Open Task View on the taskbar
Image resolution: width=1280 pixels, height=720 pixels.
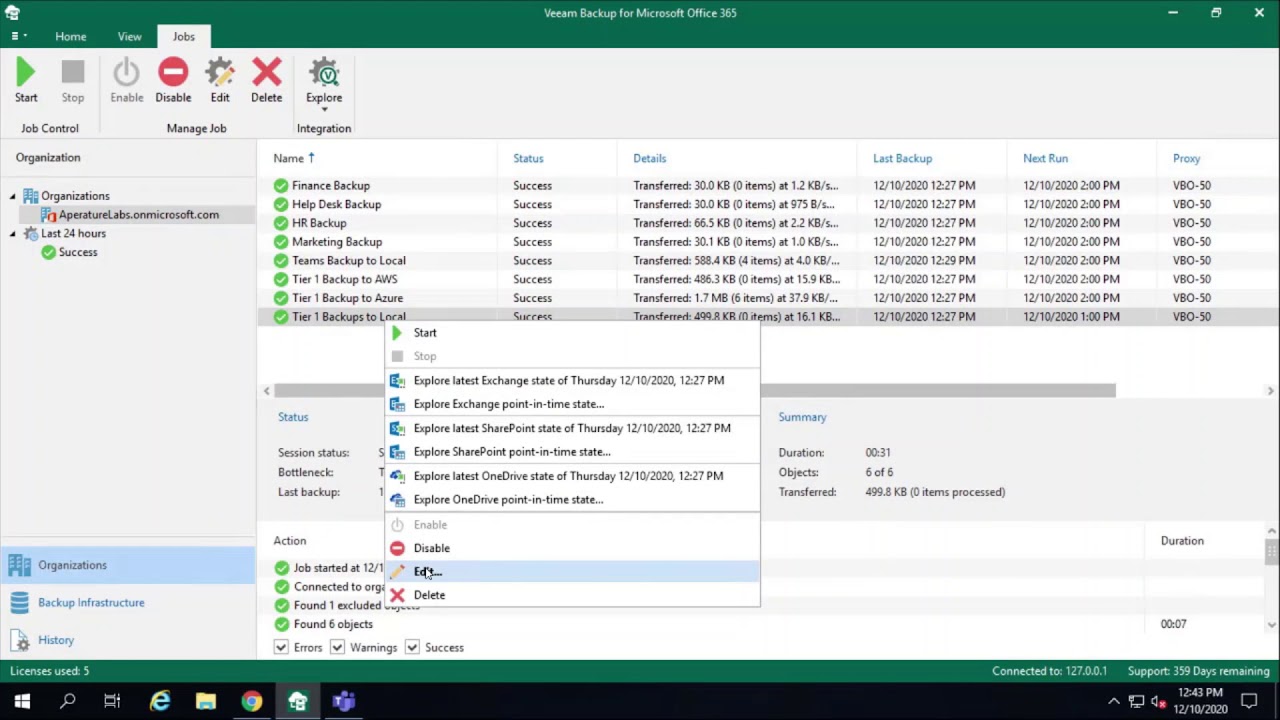[x=112, y=701]
